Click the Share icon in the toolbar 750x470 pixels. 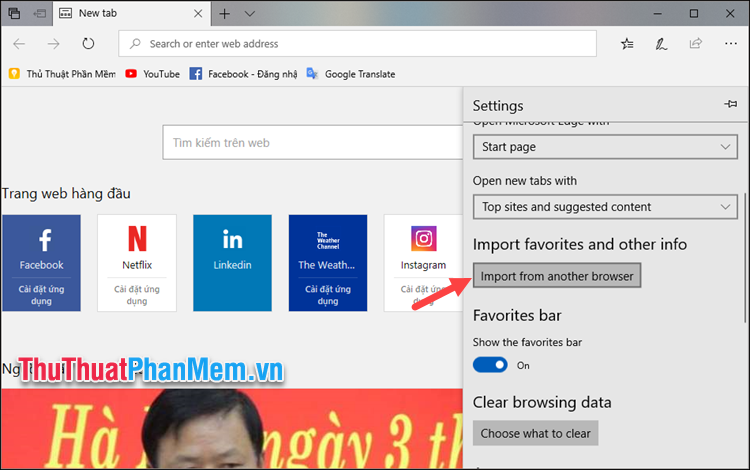point(695,44)
